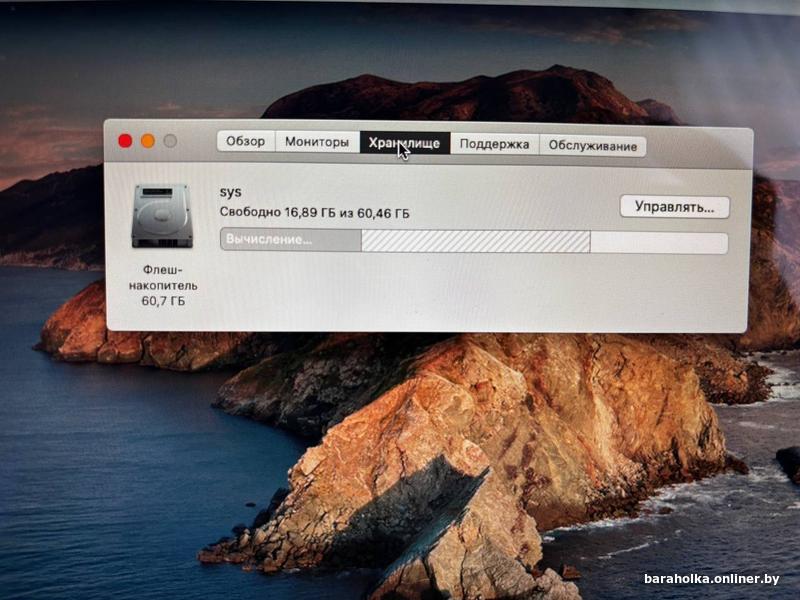Click the Флеш-накопитель 60,7 ГБ label
Screen dimensions: 800x600
click(163, 285)
